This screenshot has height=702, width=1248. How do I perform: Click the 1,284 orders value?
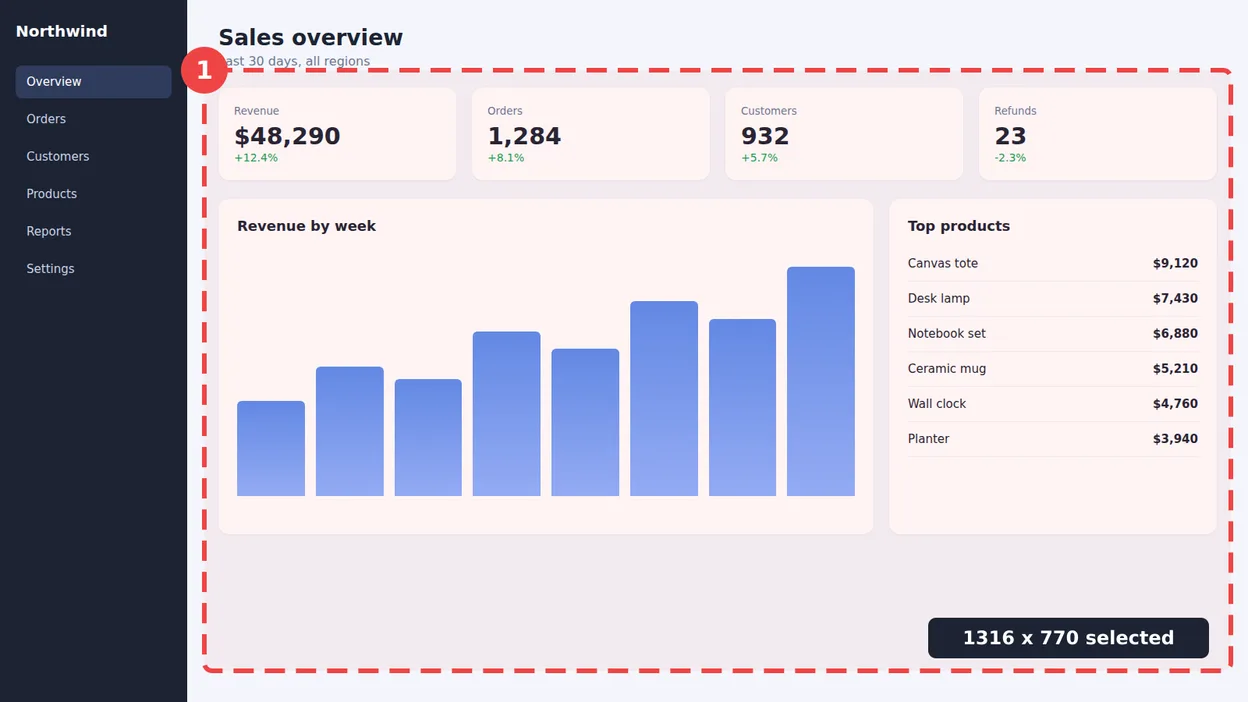(524, 136)
